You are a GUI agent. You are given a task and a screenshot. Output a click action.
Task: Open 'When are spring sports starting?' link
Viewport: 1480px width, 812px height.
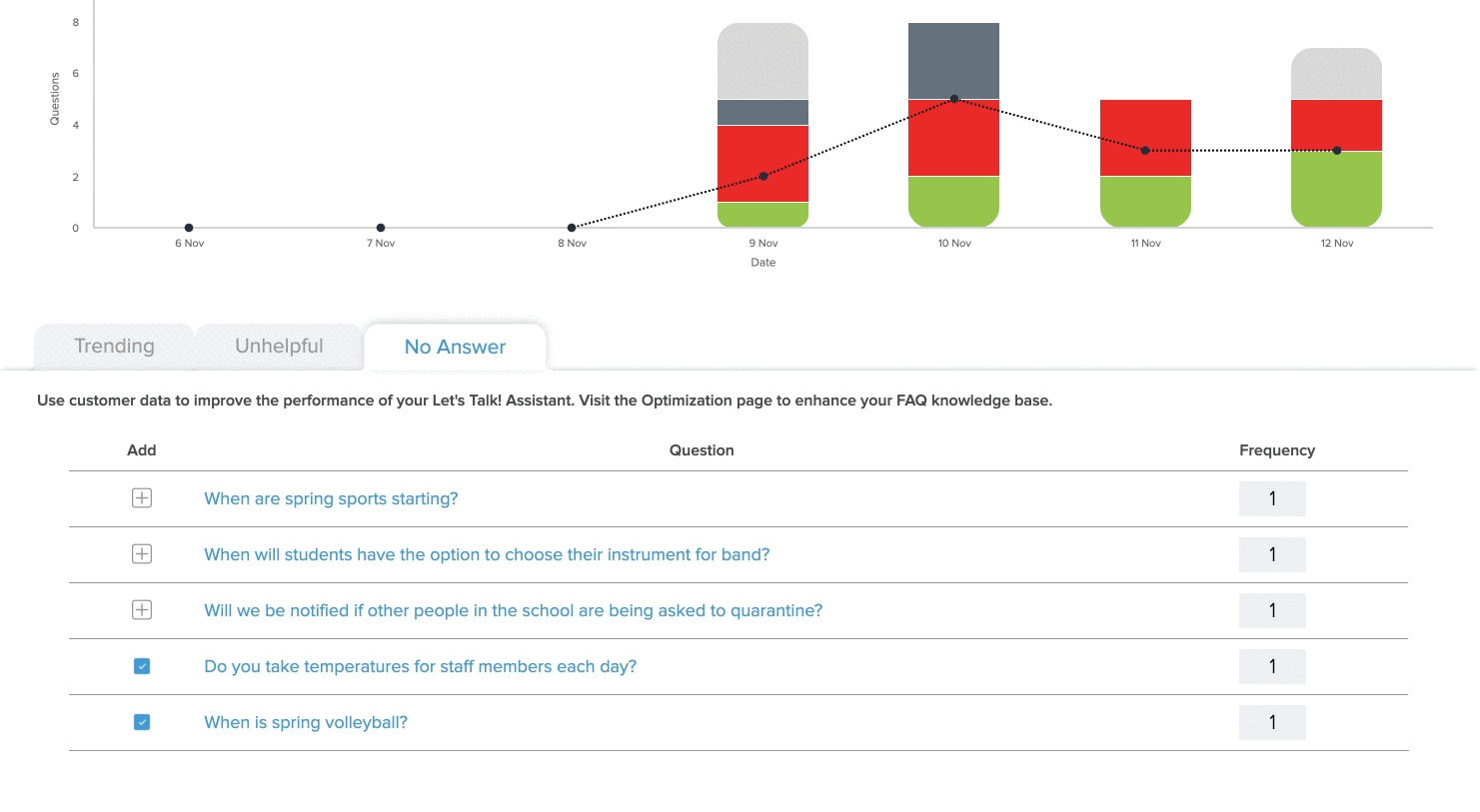[331, 498]
